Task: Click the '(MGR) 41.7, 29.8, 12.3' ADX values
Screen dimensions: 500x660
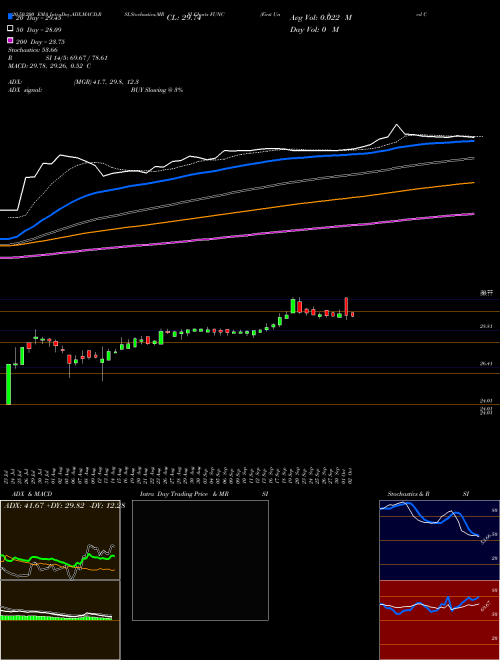Action: pyautogui.click(x=106, y=82)
